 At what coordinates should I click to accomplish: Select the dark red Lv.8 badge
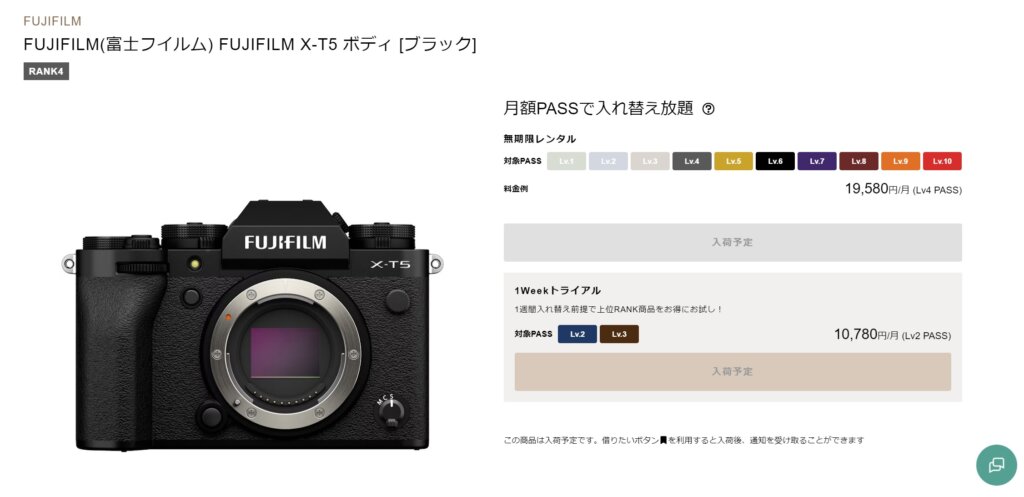click(859, 161)
